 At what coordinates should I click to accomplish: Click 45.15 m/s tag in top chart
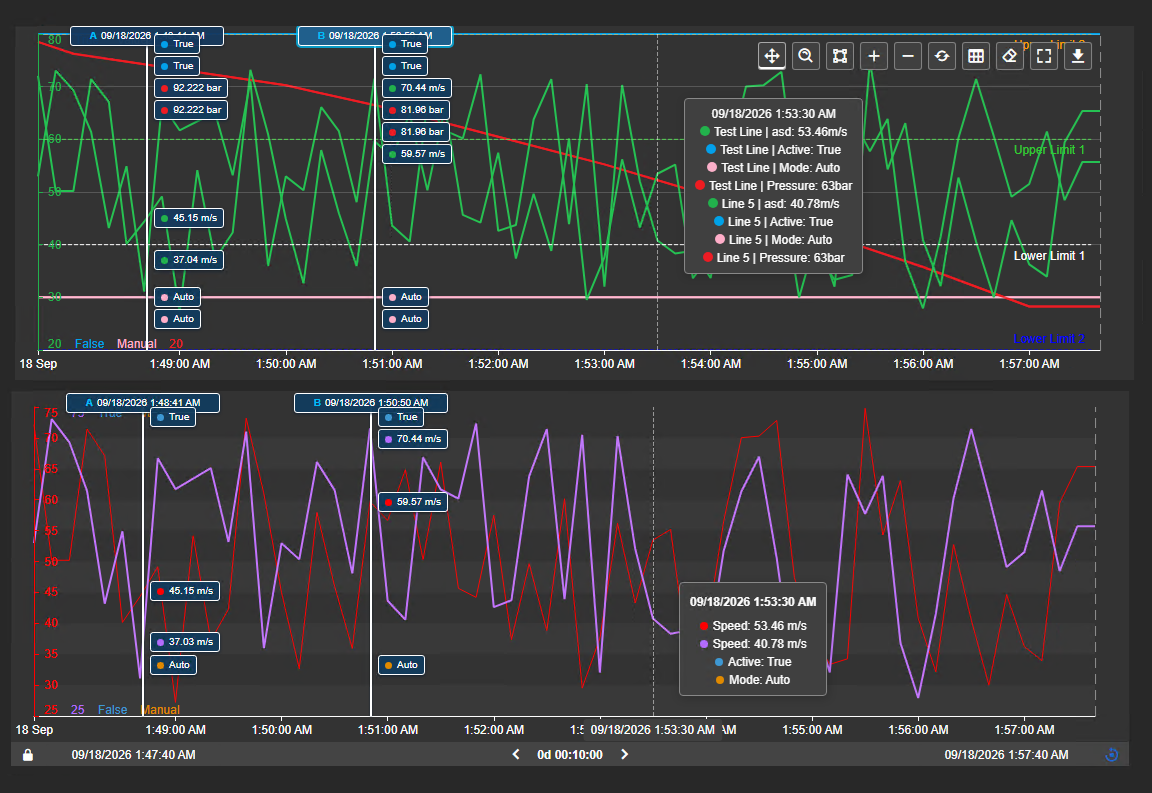pyautogui.click(x=189, y=218)
